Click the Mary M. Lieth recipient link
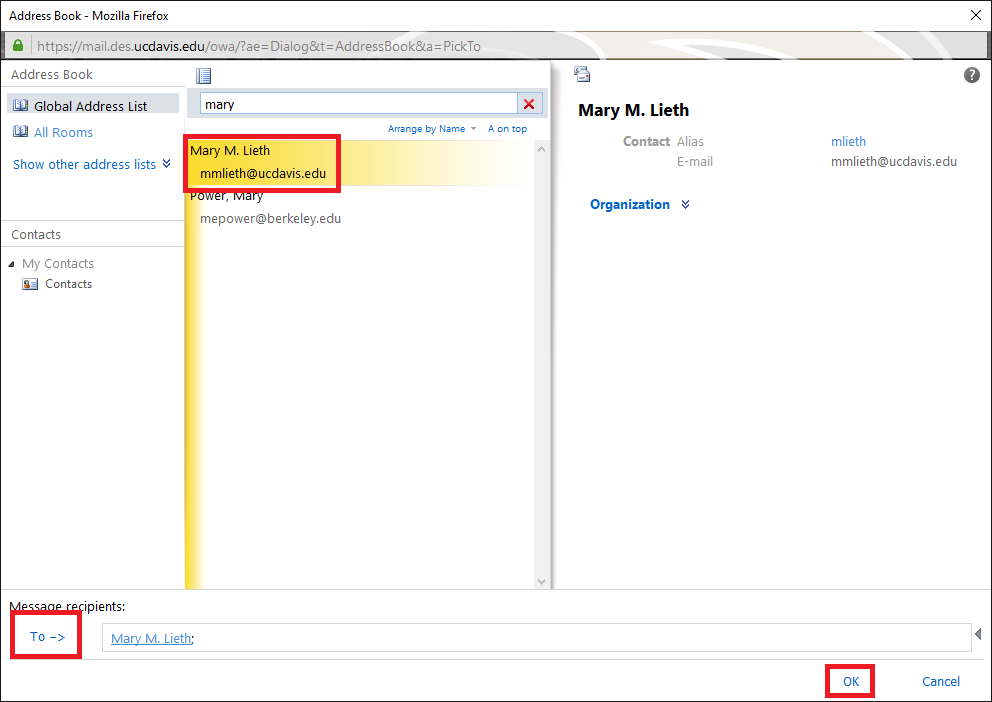The image size is (992, 702). pos(151,639)
